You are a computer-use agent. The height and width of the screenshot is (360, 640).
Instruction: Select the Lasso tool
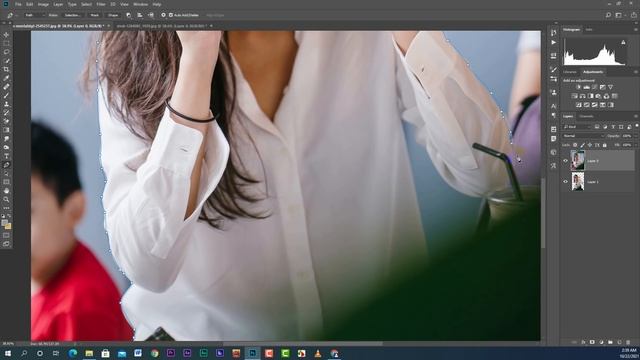pos(6,52)
